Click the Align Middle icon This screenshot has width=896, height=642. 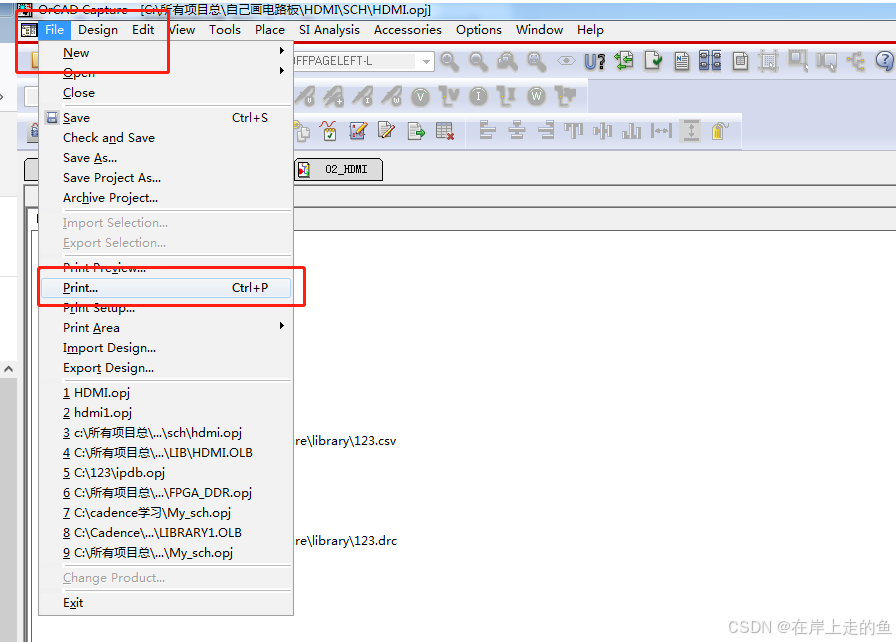[603, 131]
